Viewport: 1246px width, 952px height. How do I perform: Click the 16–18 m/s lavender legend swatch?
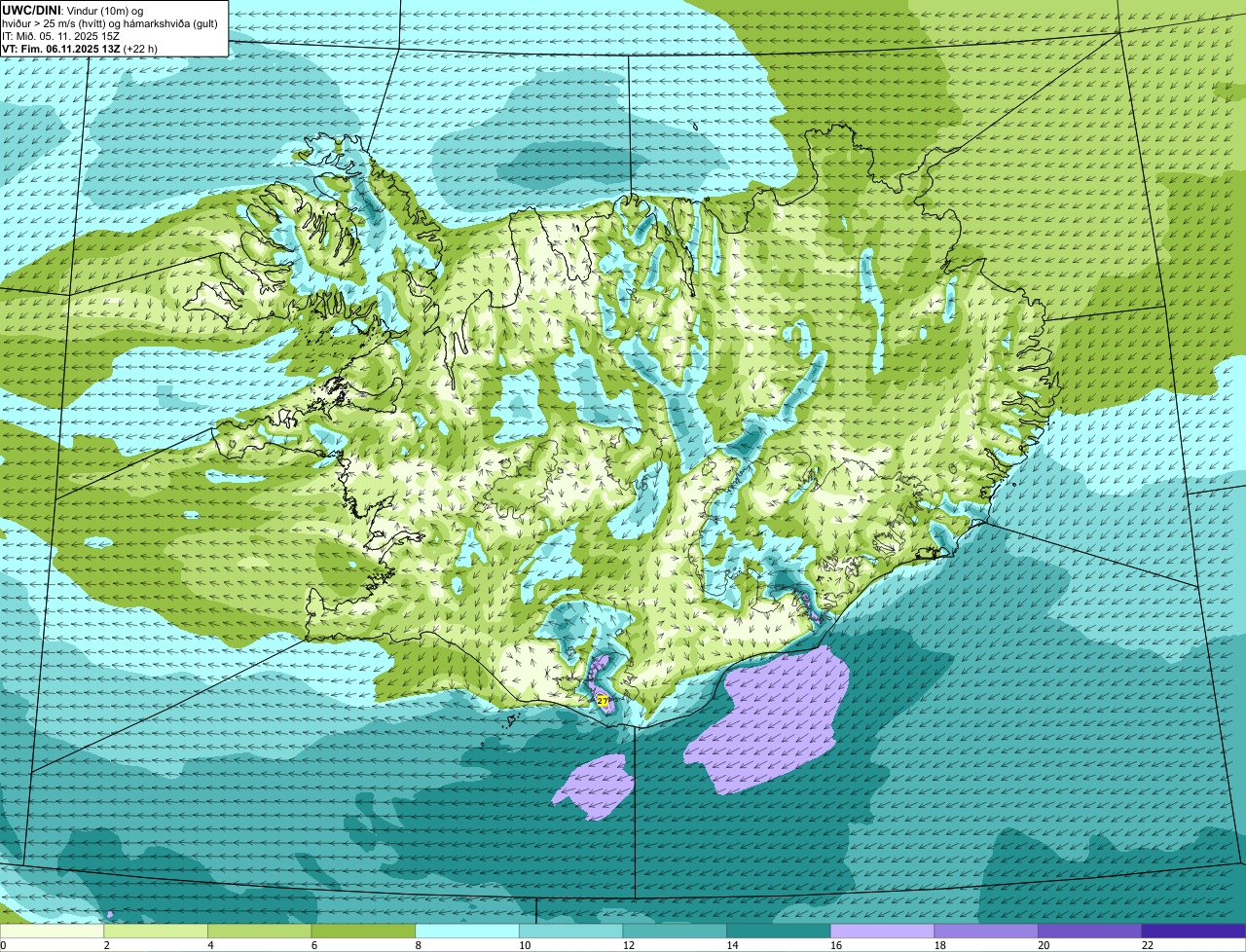tap(882, 931)
